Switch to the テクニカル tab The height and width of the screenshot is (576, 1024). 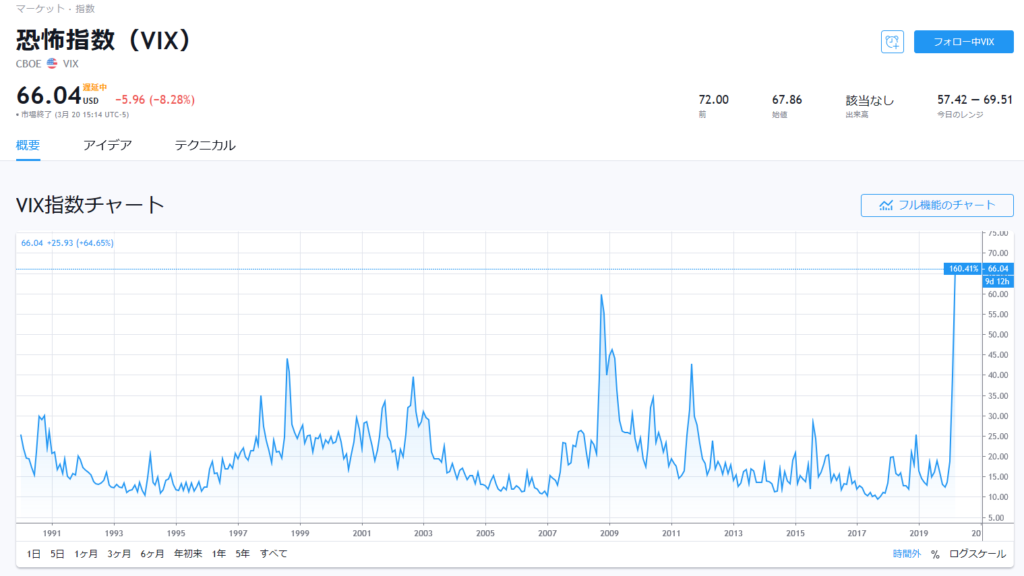(x=205, y=145)
